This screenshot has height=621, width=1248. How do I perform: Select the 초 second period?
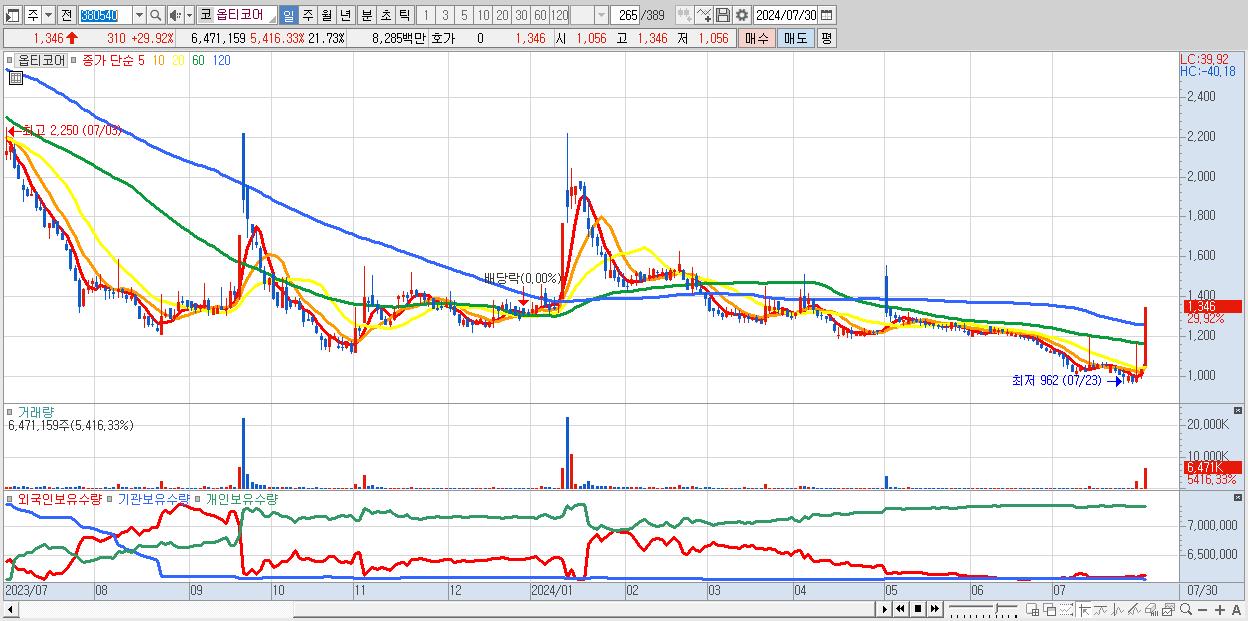385,16
